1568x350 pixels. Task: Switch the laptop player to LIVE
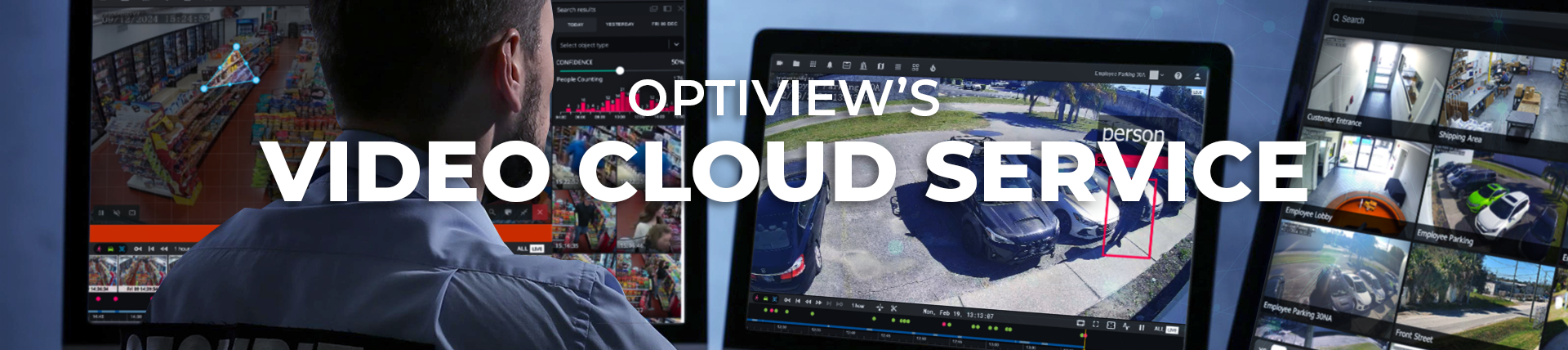click(1172, 330)
